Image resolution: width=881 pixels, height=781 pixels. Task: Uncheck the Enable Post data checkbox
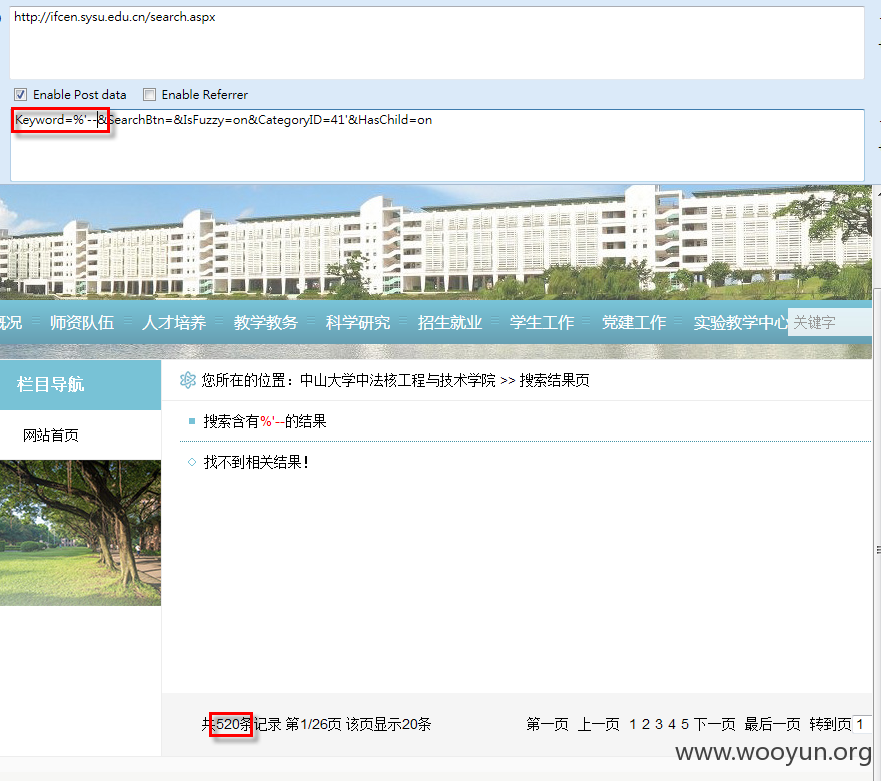click(x=21, y=94)
